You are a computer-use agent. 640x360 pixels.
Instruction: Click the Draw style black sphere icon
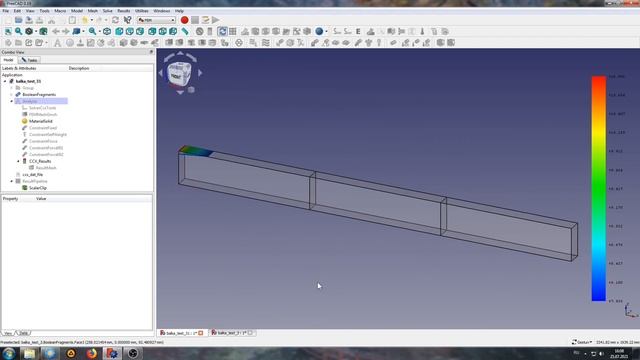pos(29,31)
